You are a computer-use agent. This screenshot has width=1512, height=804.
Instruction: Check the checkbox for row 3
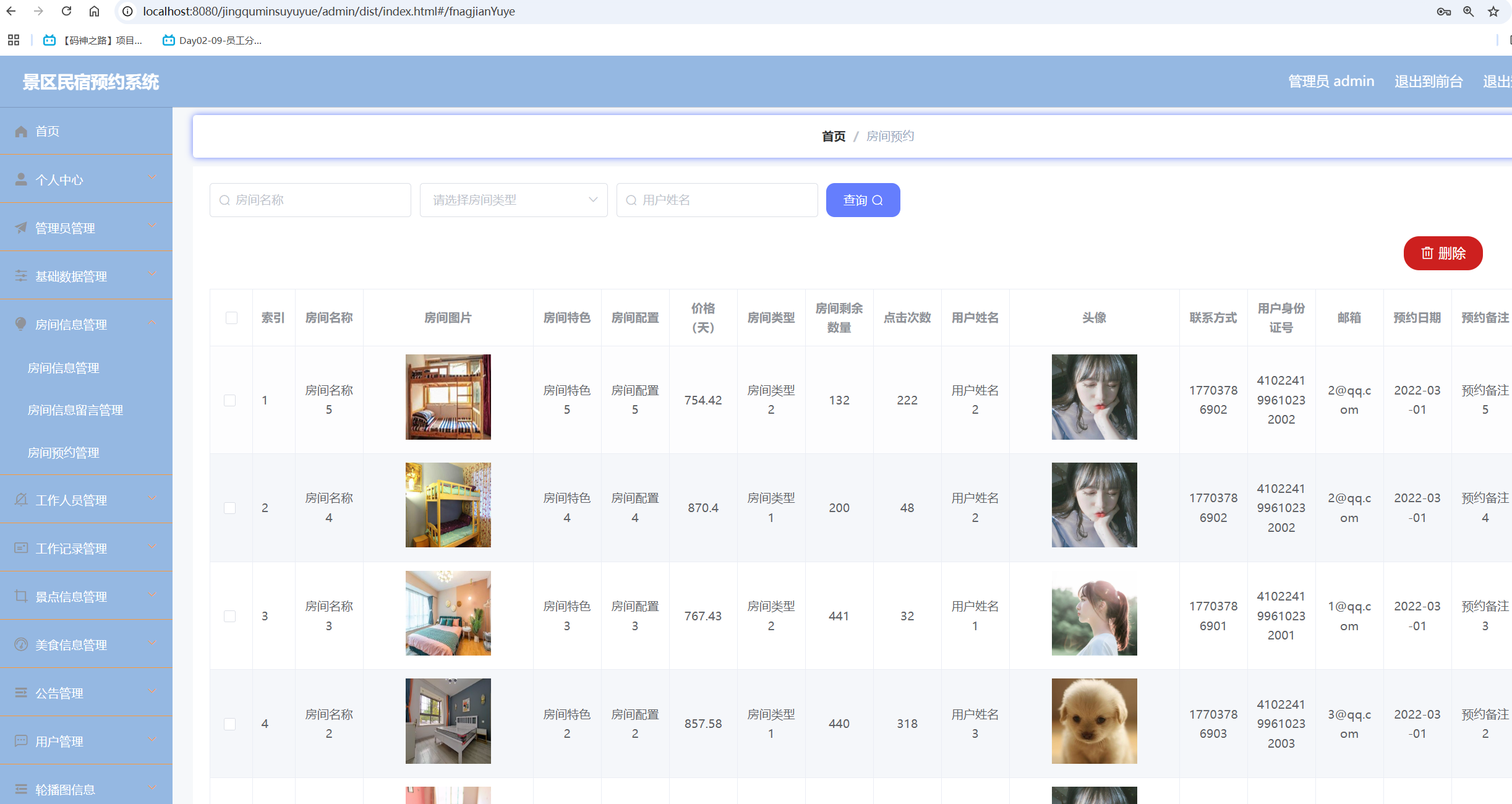click(229, 616)
